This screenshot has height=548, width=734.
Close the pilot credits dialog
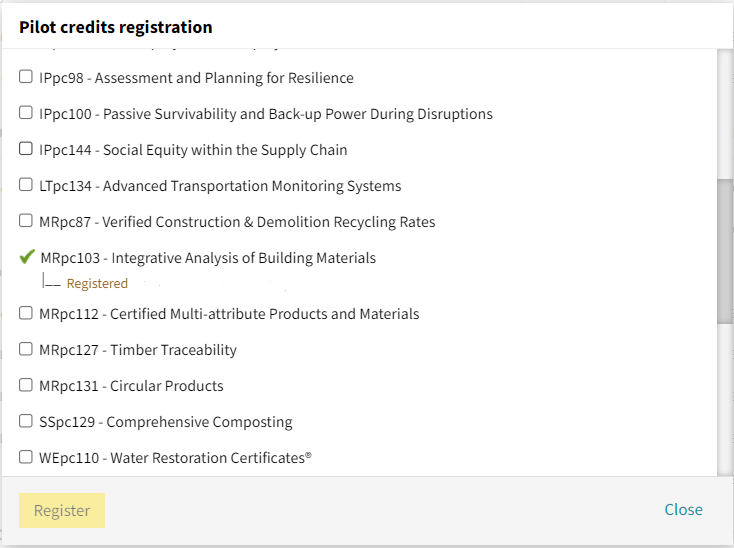pos(683,509)
